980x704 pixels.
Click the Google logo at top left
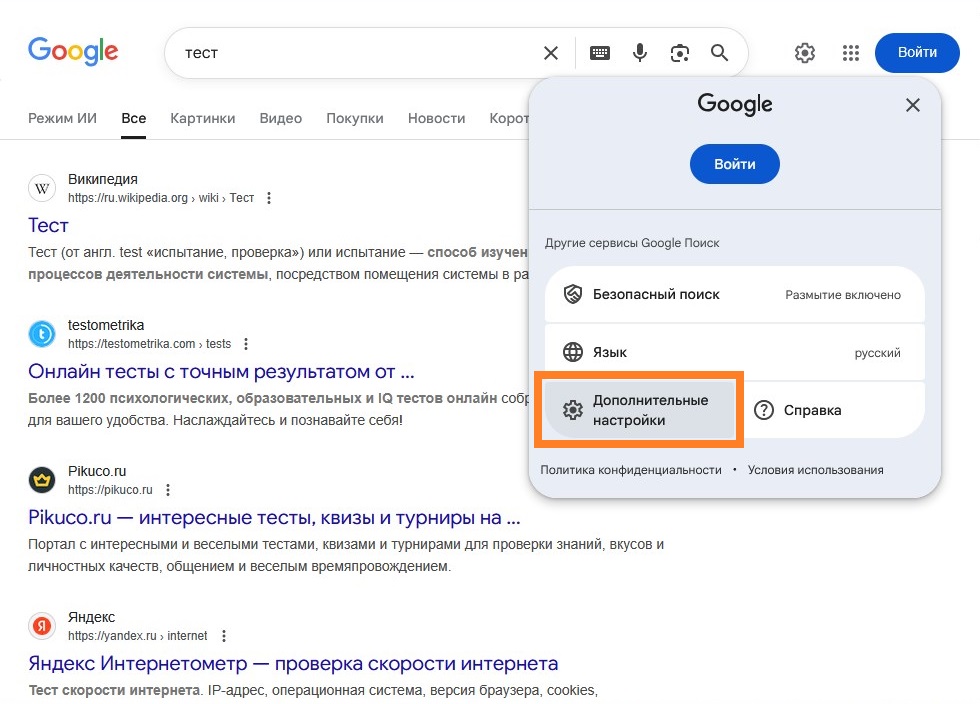(73, 51)
